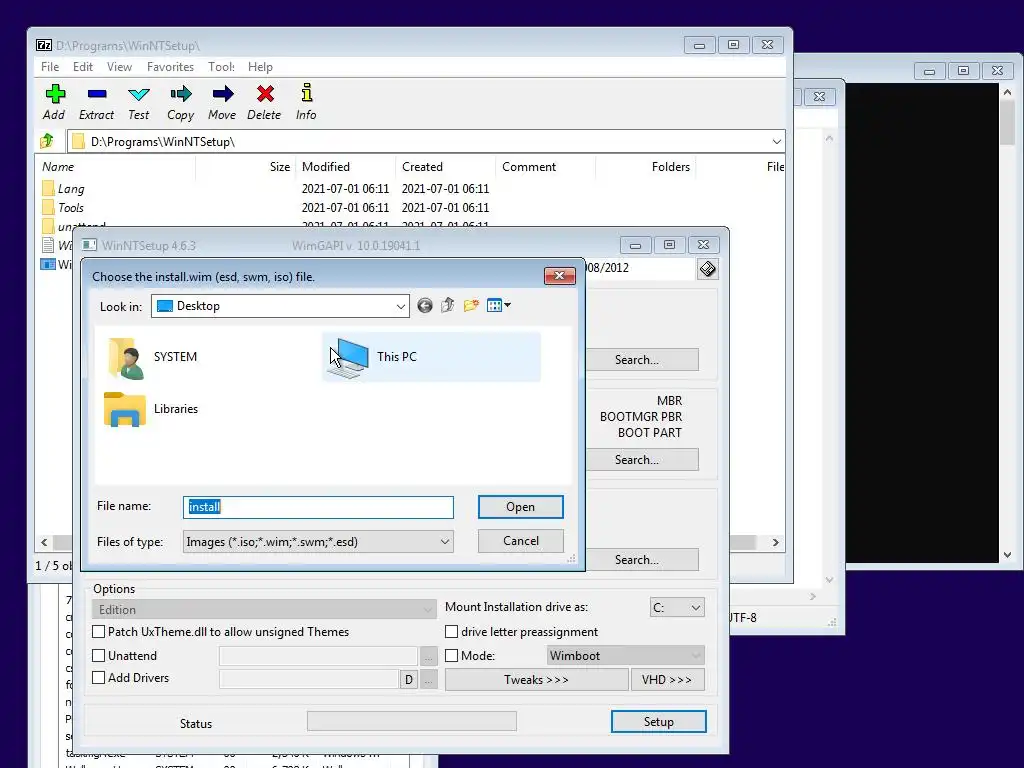Click the Info toolbar icon
Viewport: 1024px width, 768px height.
(x=306, y=93)
